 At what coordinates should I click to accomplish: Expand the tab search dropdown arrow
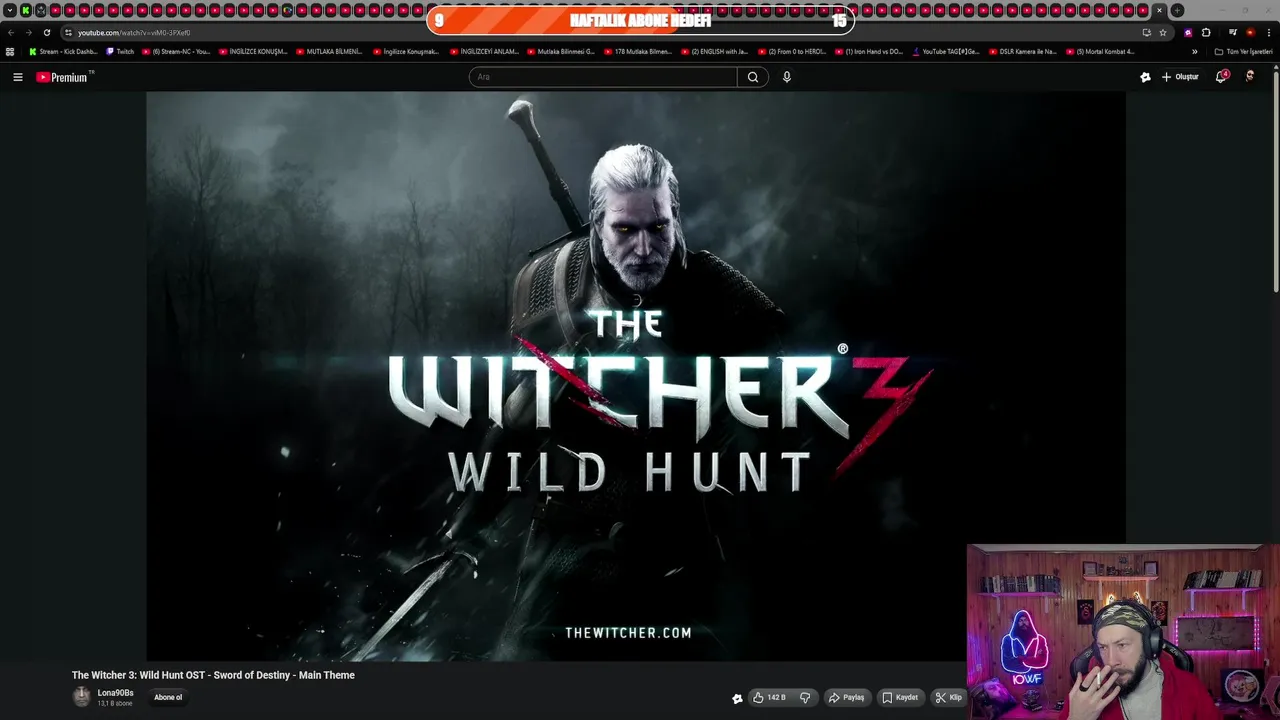11,10
